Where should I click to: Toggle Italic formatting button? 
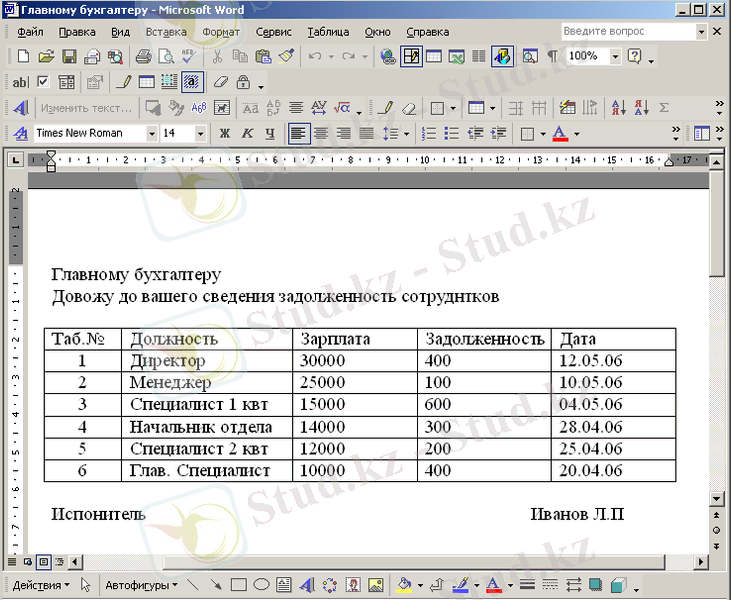pyautogui.click(x=247, y=133)
